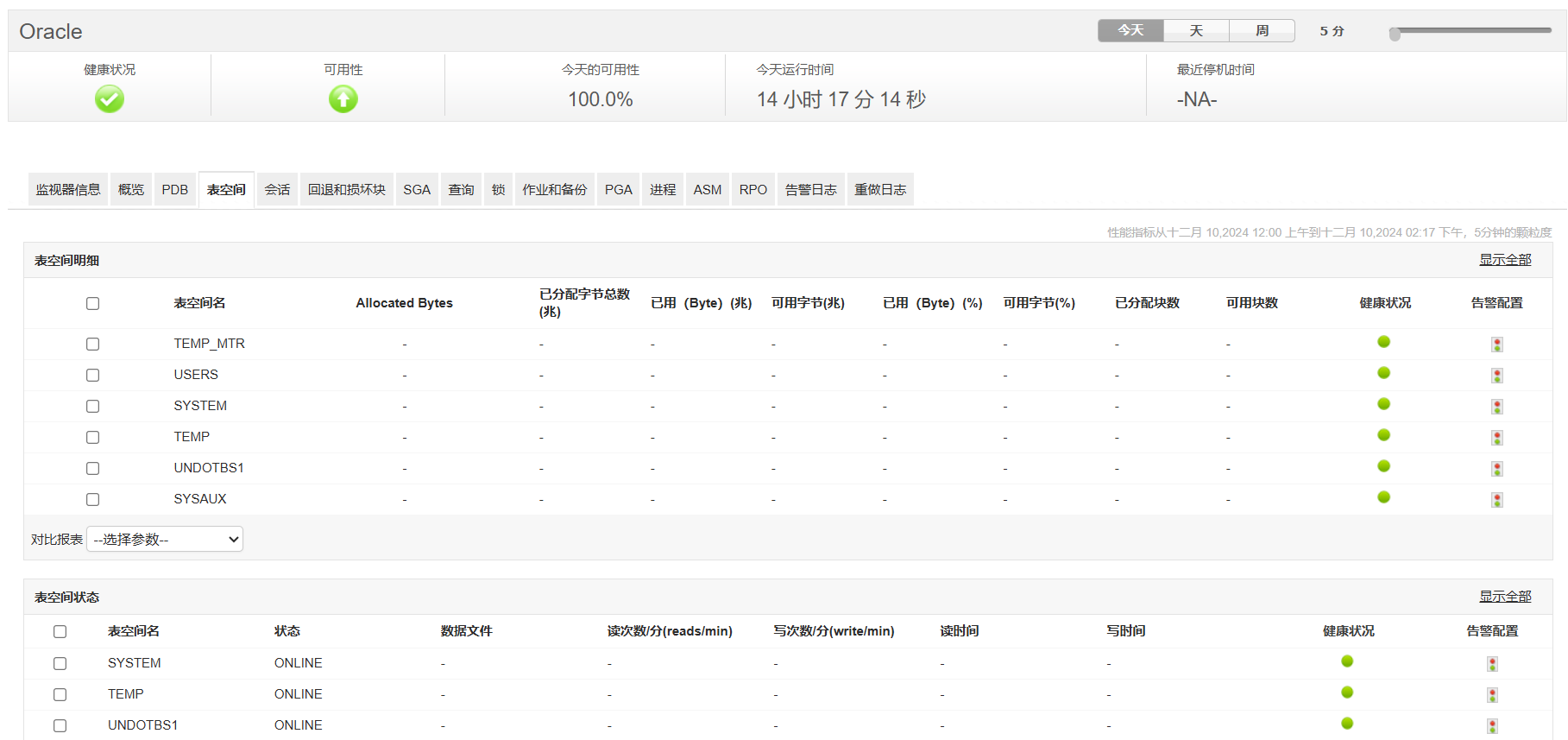Click health dot for SYSTEM in tablespace details

1384,404
